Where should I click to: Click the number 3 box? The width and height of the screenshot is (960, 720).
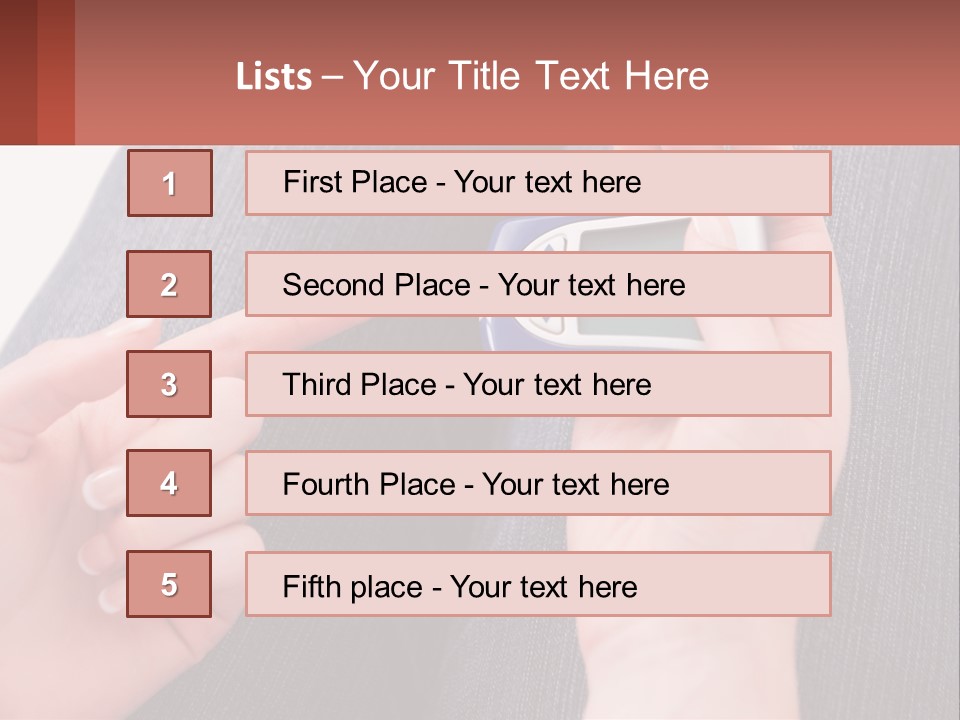coord(169,384)
